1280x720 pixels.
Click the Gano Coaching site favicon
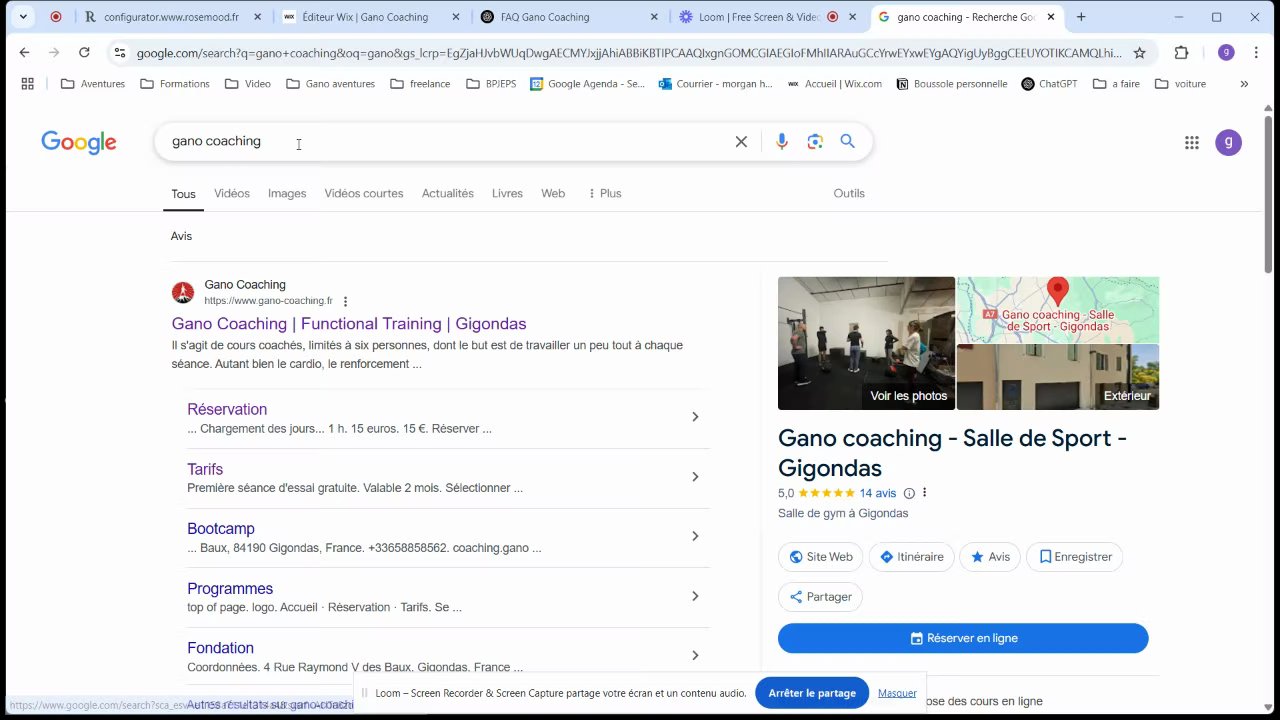click(x=183, y=293)
